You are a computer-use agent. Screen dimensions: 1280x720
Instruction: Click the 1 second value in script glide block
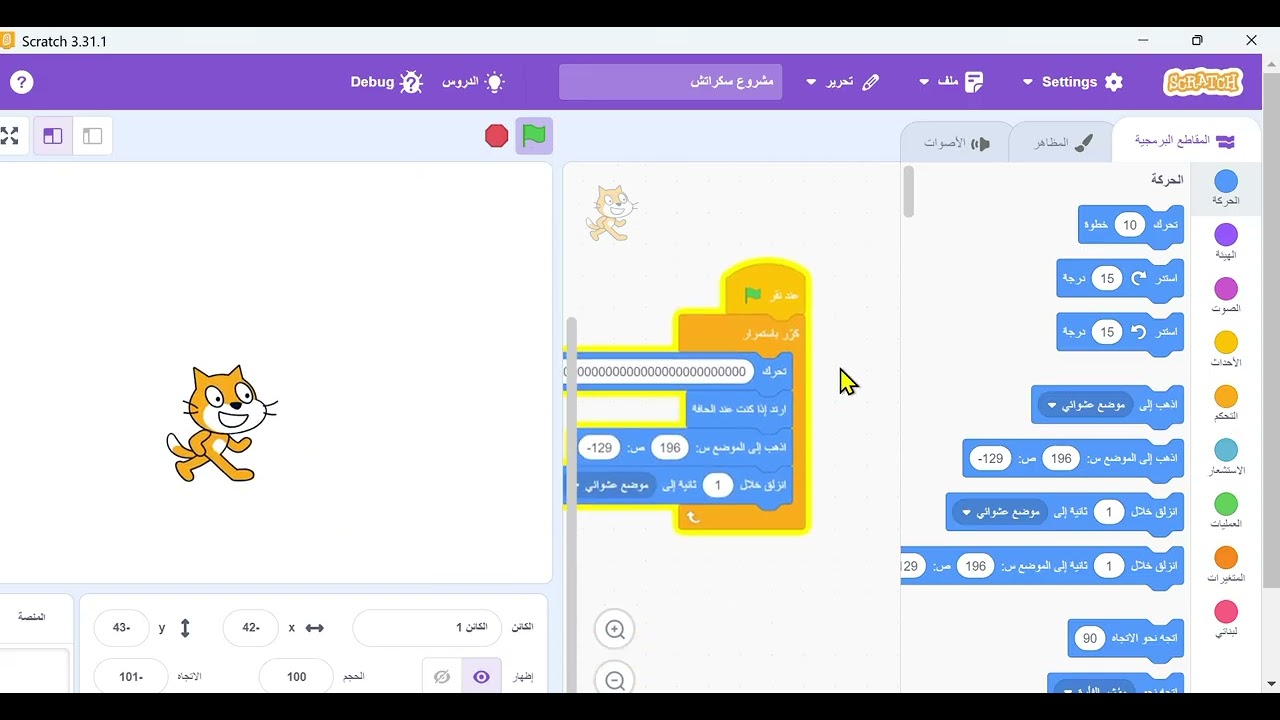[717, 486]
